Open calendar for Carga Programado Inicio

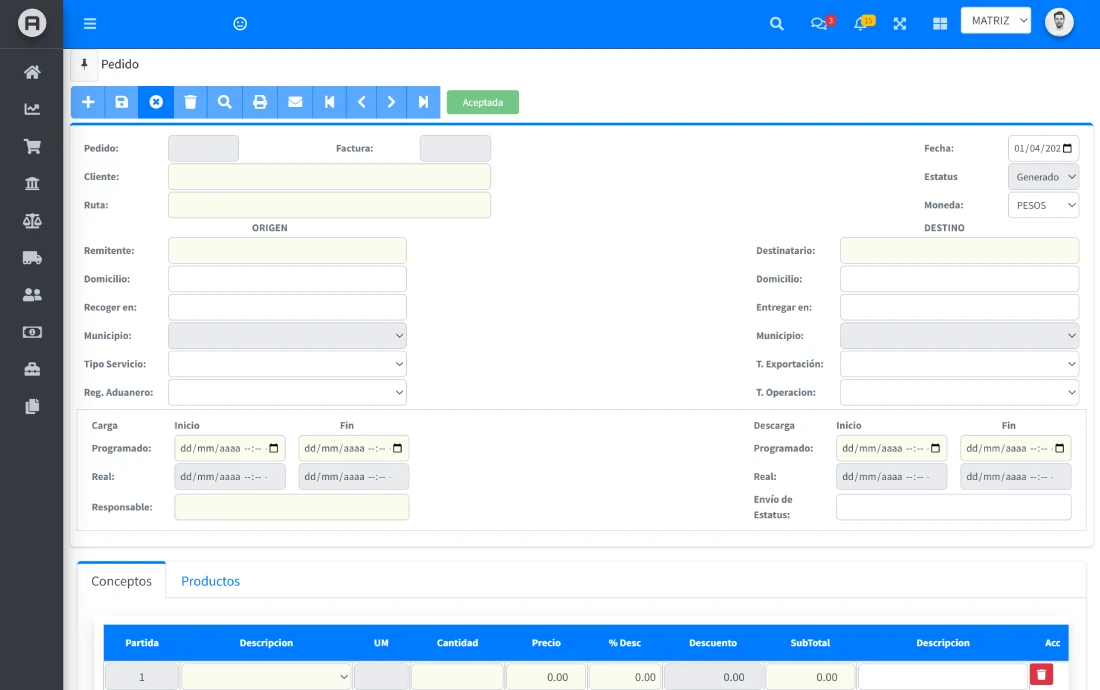pos(274,449)
